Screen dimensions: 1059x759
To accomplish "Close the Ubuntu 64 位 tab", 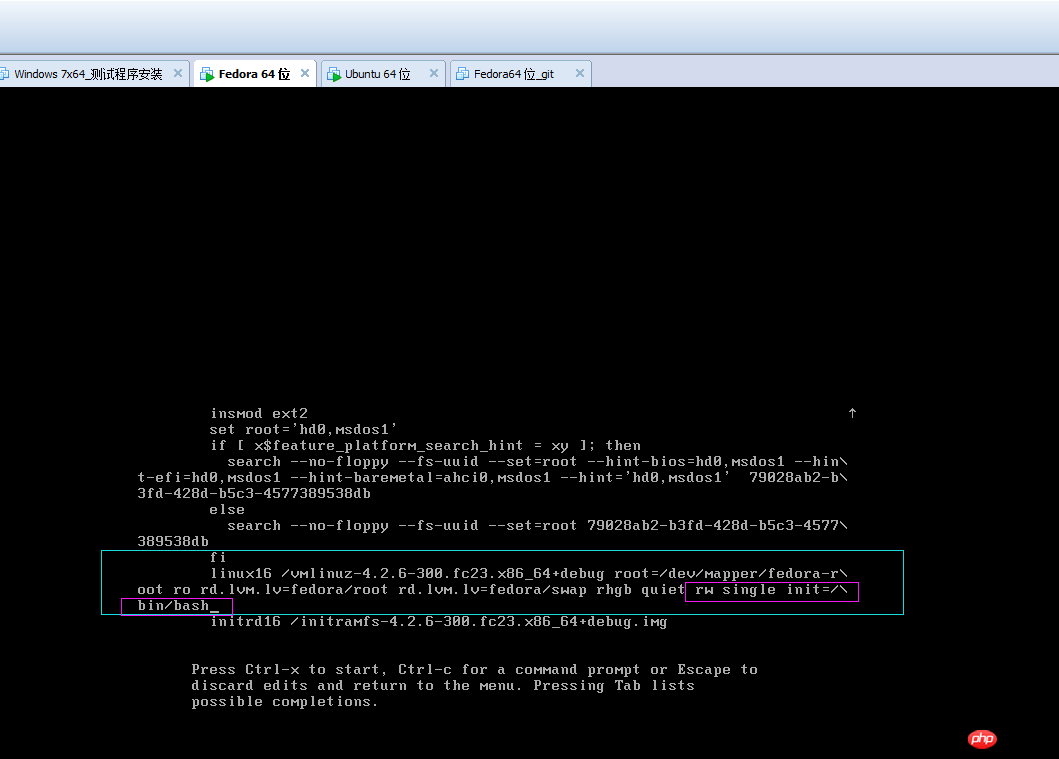I will pos(434,73).
